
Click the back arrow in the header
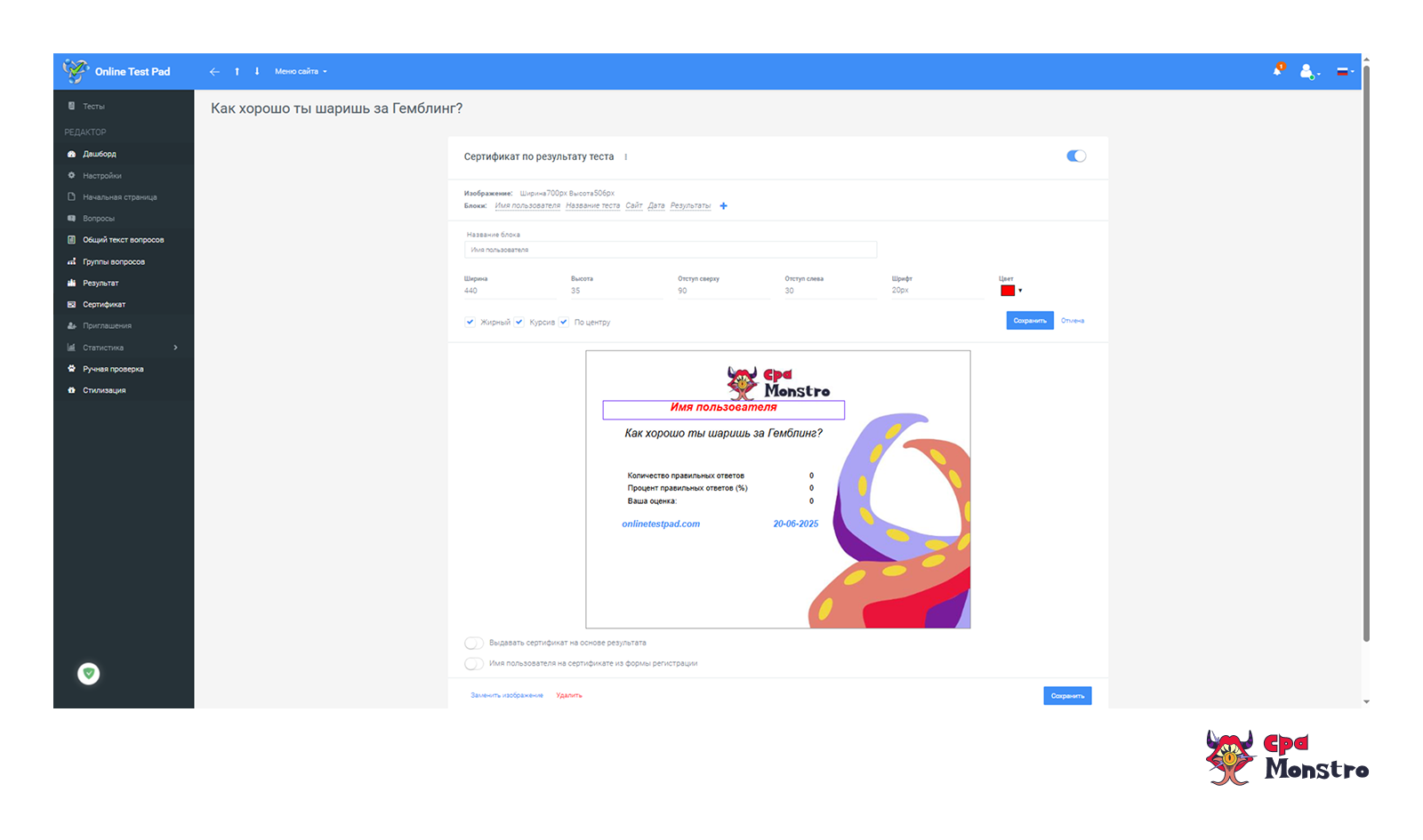click(x=214, y=72)
